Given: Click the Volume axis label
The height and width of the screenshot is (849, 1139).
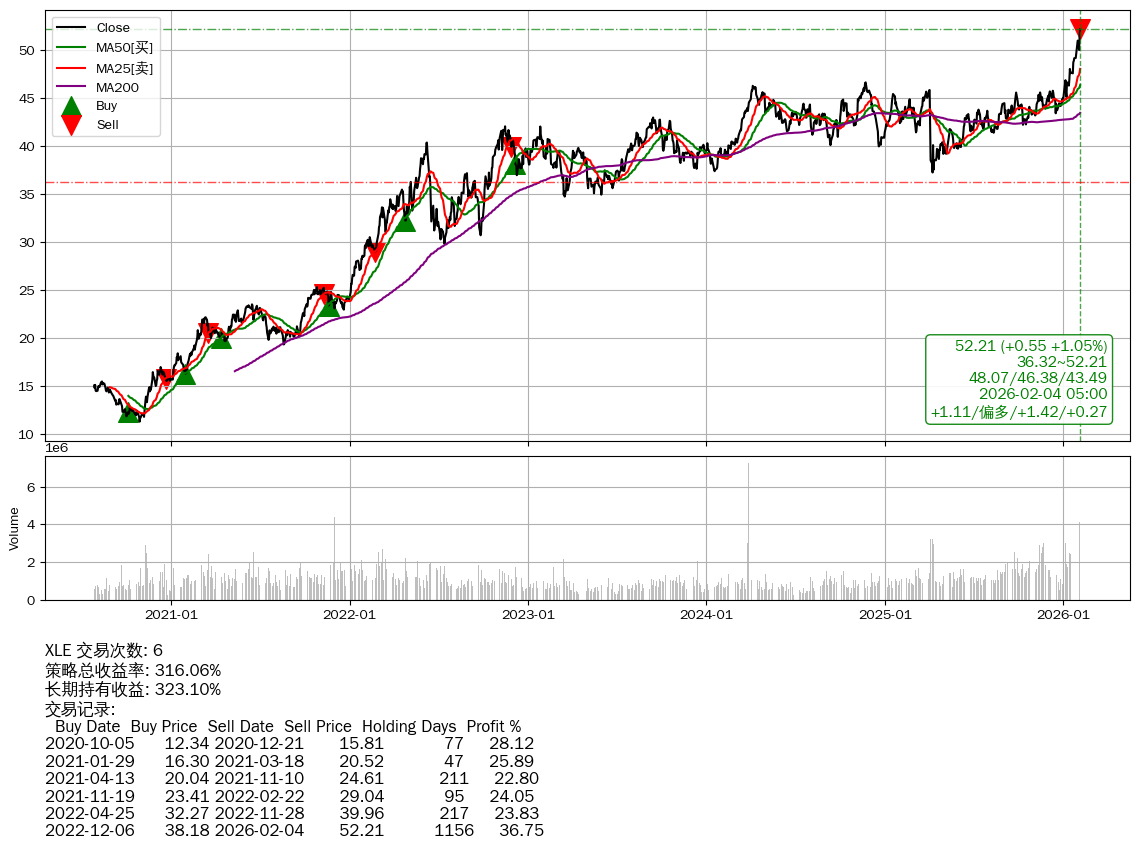Looking at the screenshot, I should pos(14,528).
